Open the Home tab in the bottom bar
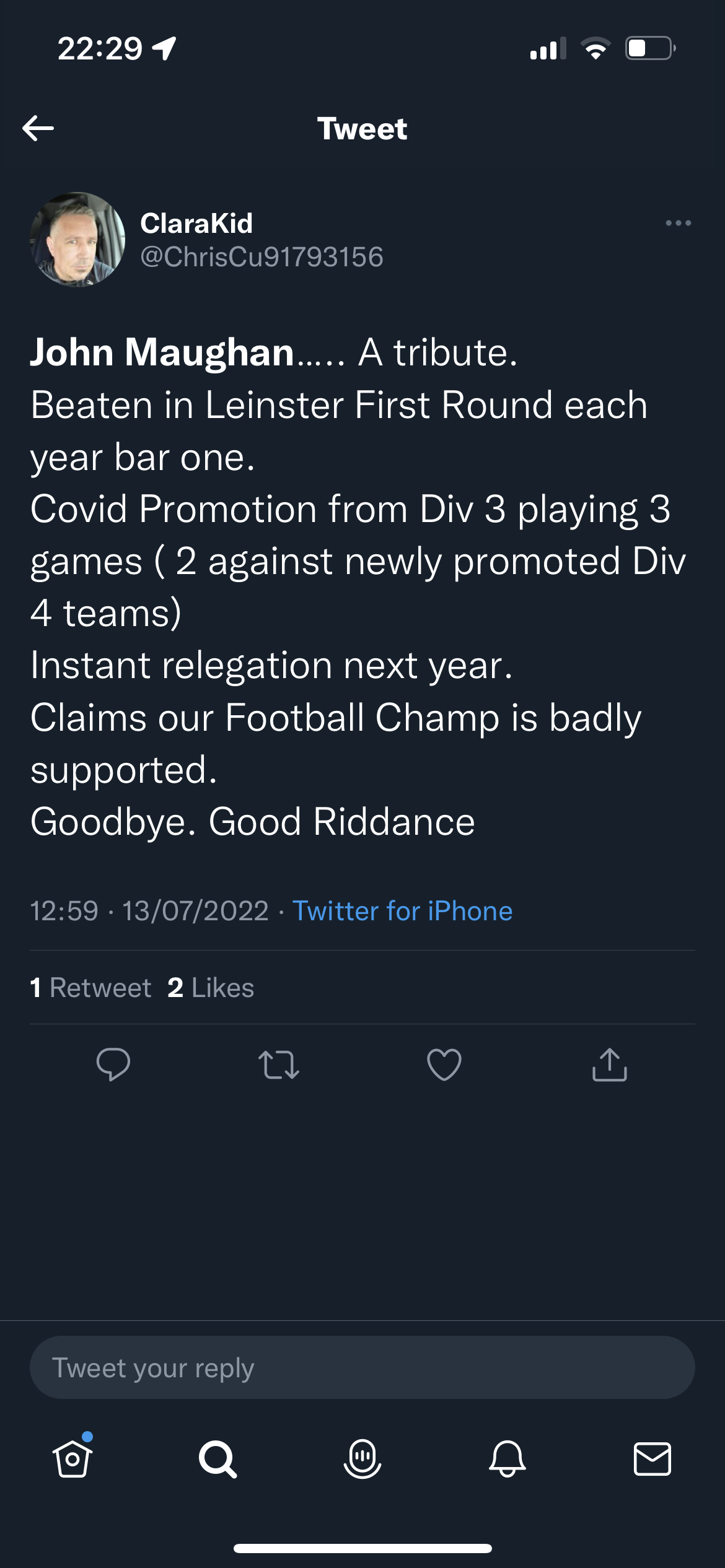The width and height of the screenshot is (725, 1568). tap(72, 1458)
